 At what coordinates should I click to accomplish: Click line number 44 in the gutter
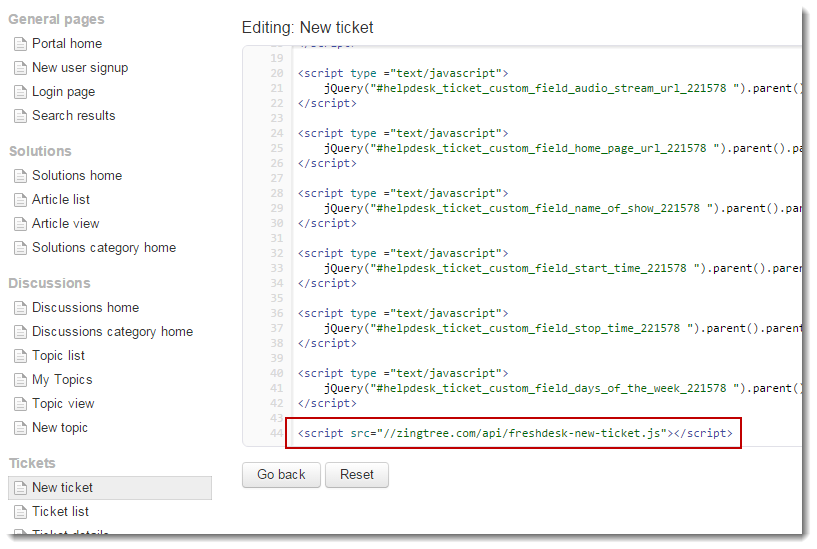click(x=277, y=433)
